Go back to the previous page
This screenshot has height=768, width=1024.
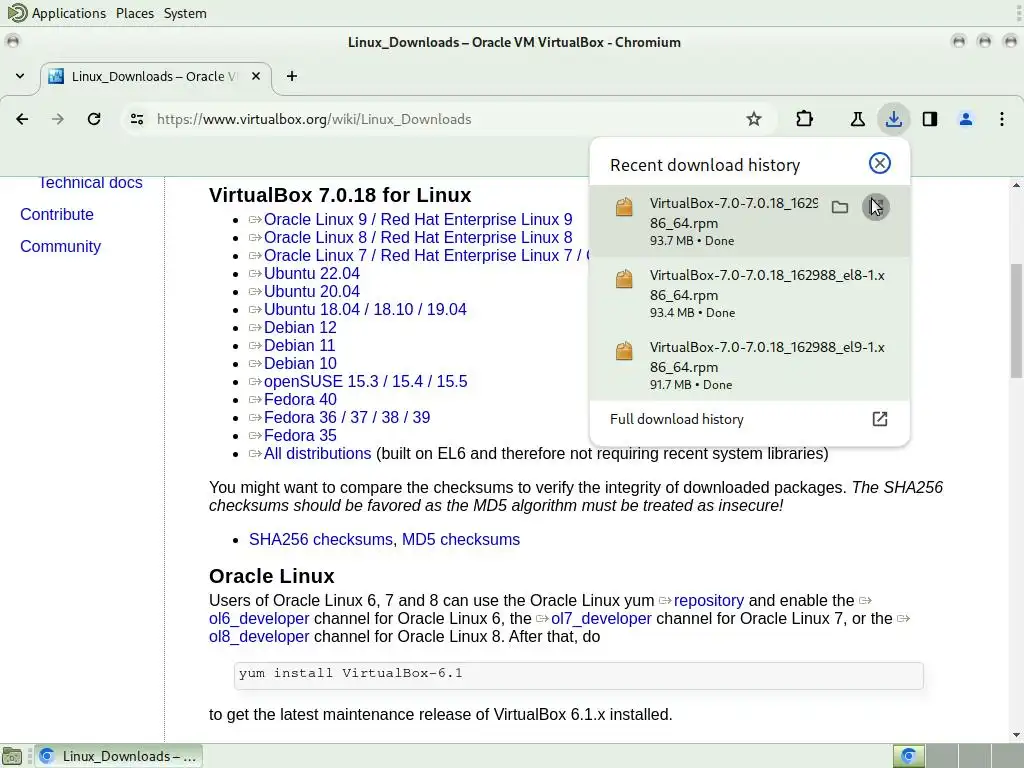[x=22, y=119]
